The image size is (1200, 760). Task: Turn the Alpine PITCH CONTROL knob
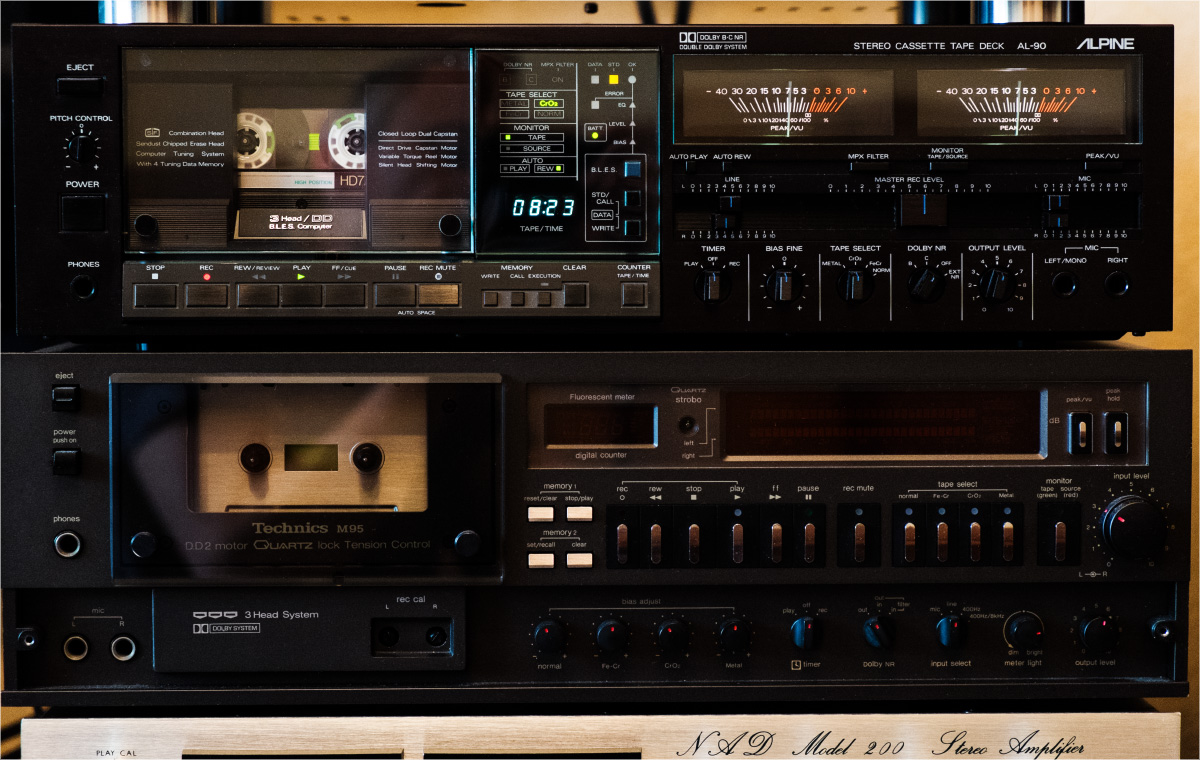coord(82,148)
